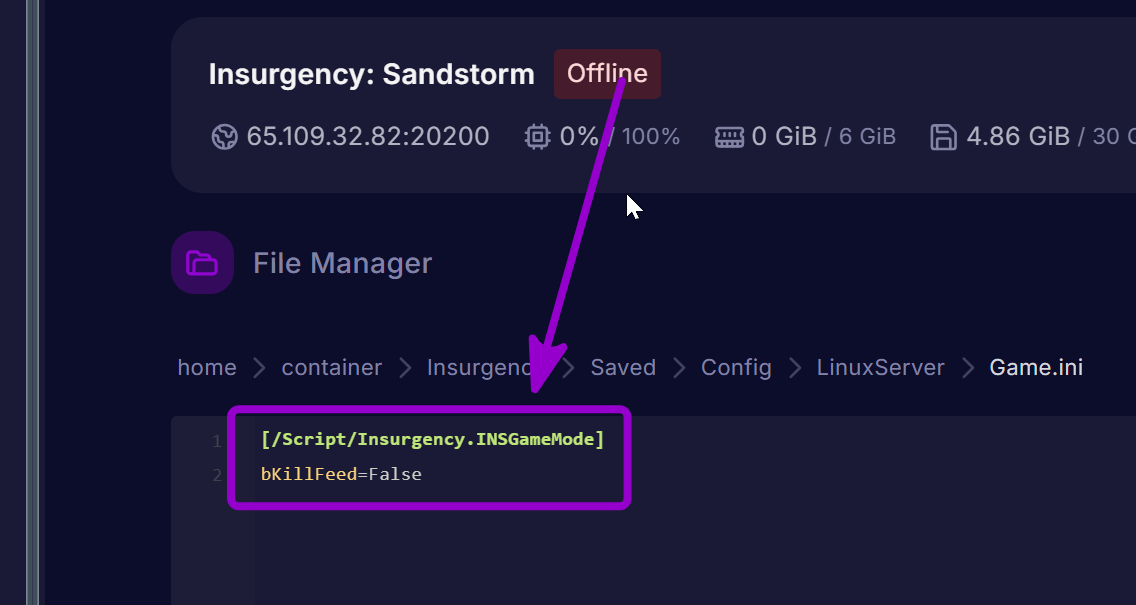The height and width of the screenshot is (605, 1136).
Task: Click the chevron before Game.ini breadcrumb
Action: point(967,368)
